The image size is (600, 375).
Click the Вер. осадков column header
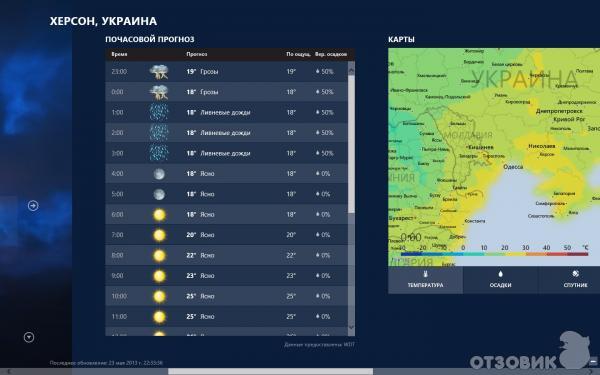pos(331,54)
